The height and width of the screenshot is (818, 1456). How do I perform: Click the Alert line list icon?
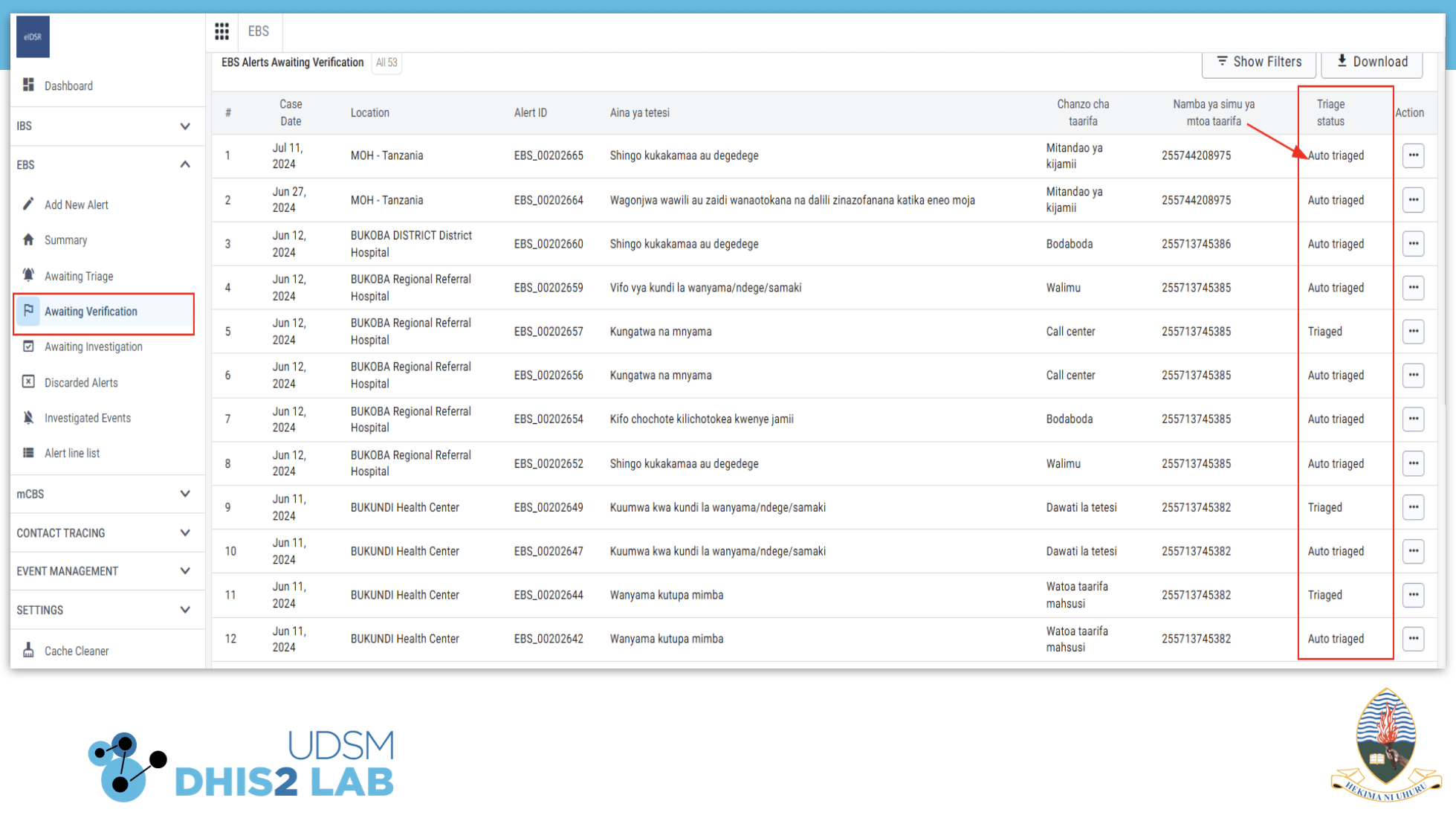[28, 452]
